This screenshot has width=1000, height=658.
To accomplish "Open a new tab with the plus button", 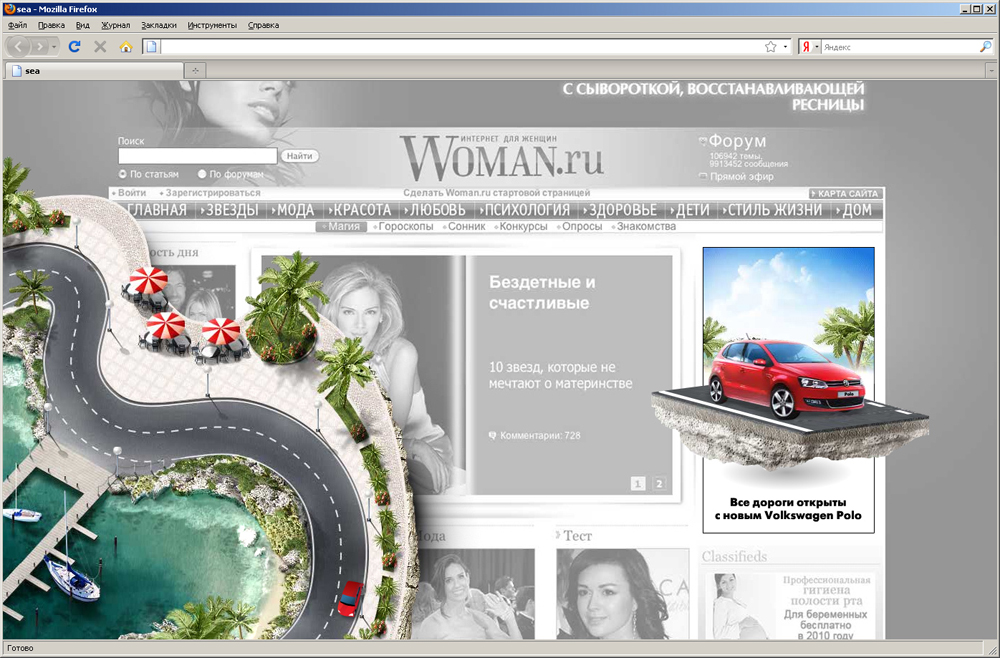I will coord(195,71).
